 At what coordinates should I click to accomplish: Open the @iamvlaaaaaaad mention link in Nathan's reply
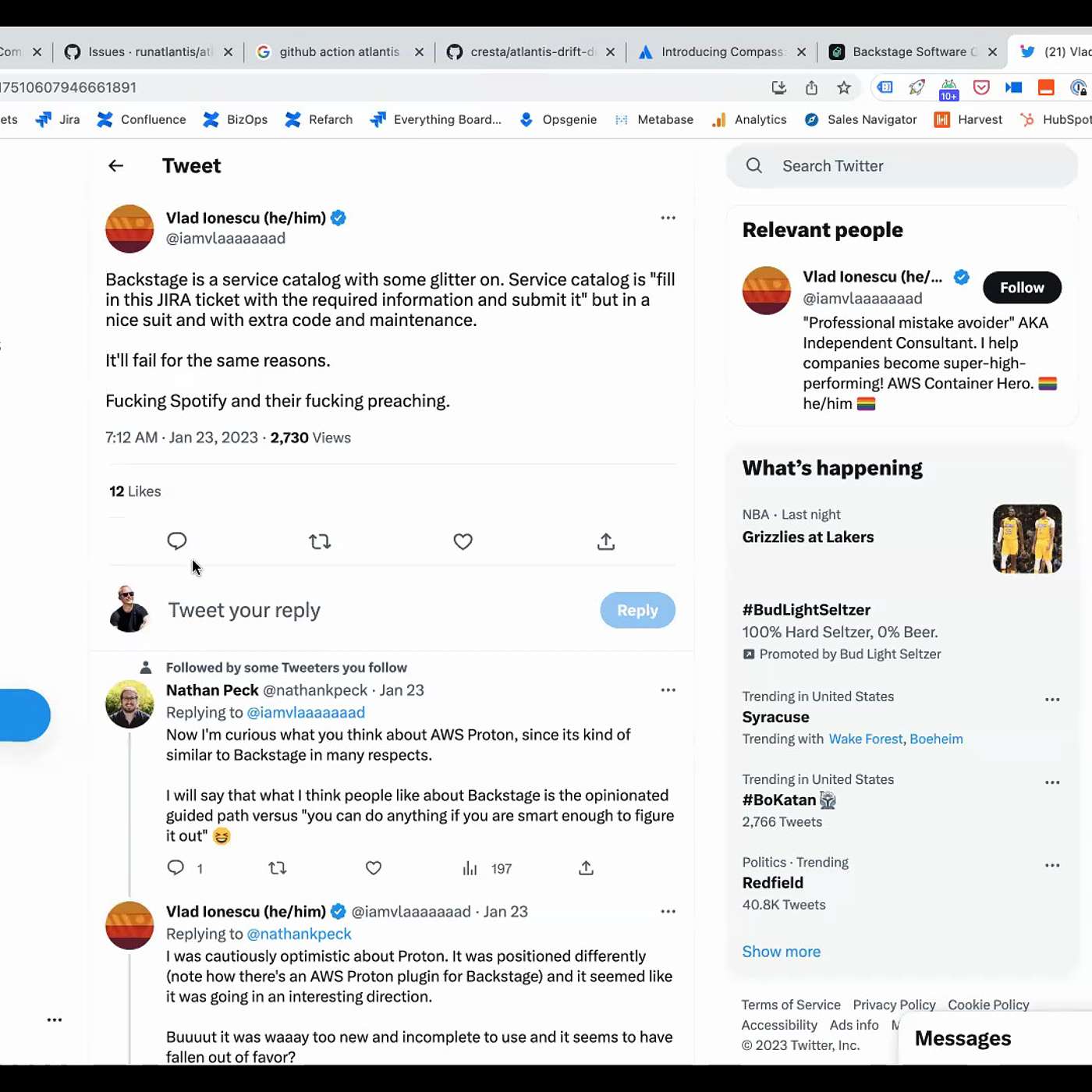tap(306, 712)
